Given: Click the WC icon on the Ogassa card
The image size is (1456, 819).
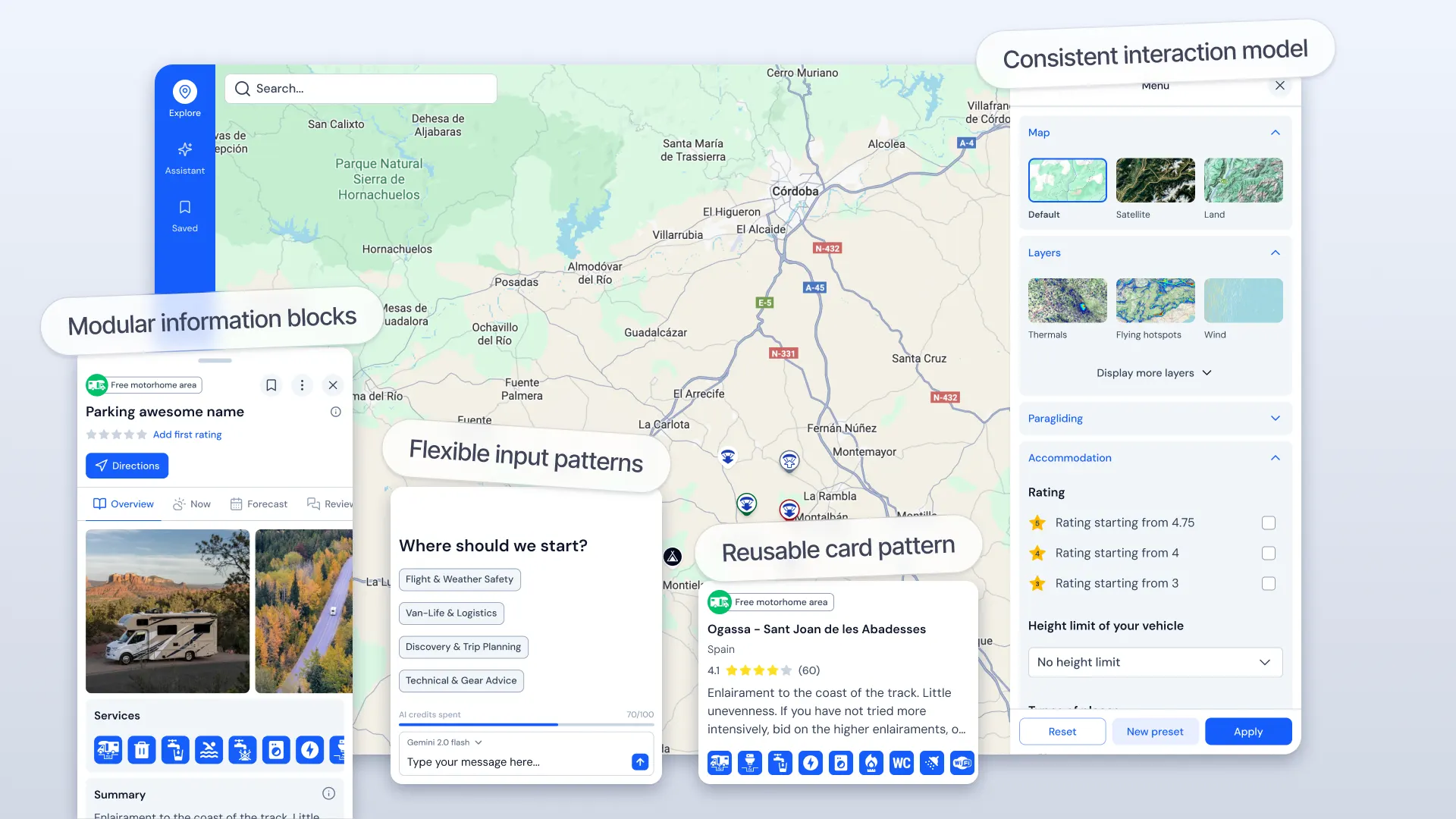Looking at the screenshot, I should [x=902, y=763].
